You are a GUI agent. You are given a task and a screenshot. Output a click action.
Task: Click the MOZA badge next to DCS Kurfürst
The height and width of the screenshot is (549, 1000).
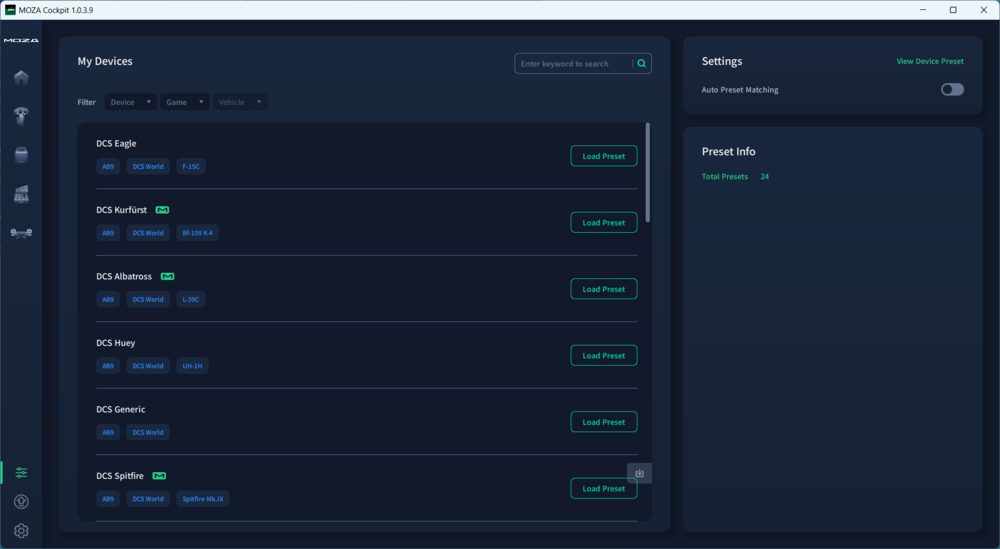[x=163, y=210]
